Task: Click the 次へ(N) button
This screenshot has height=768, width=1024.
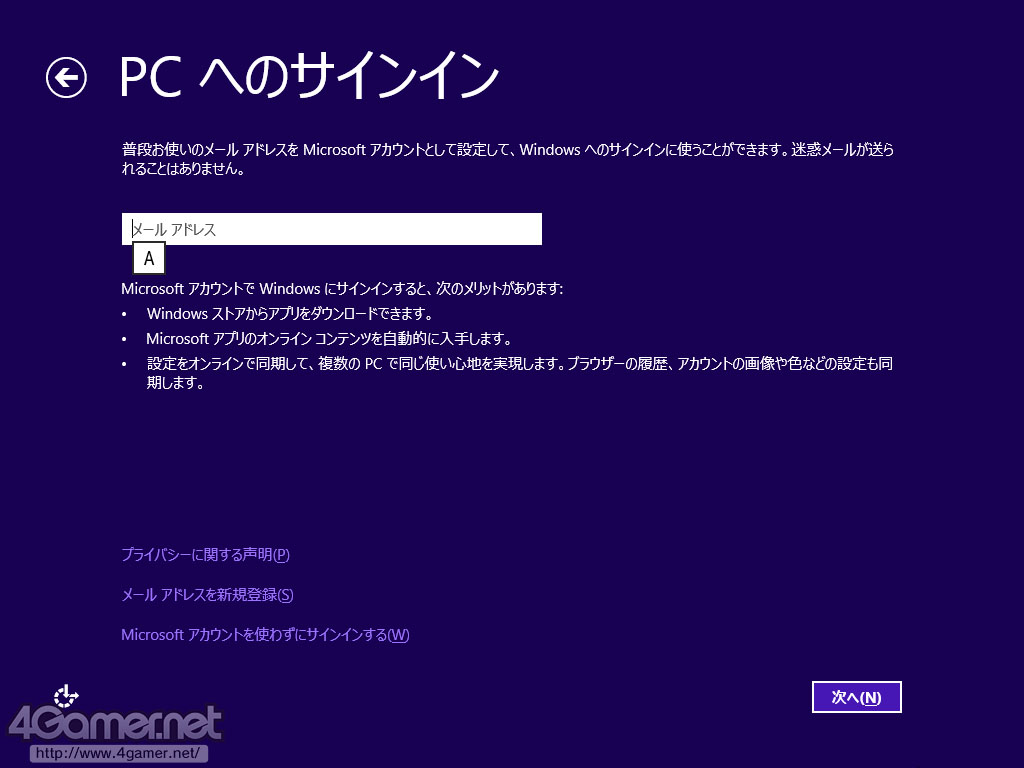Action: click(856, 697)
